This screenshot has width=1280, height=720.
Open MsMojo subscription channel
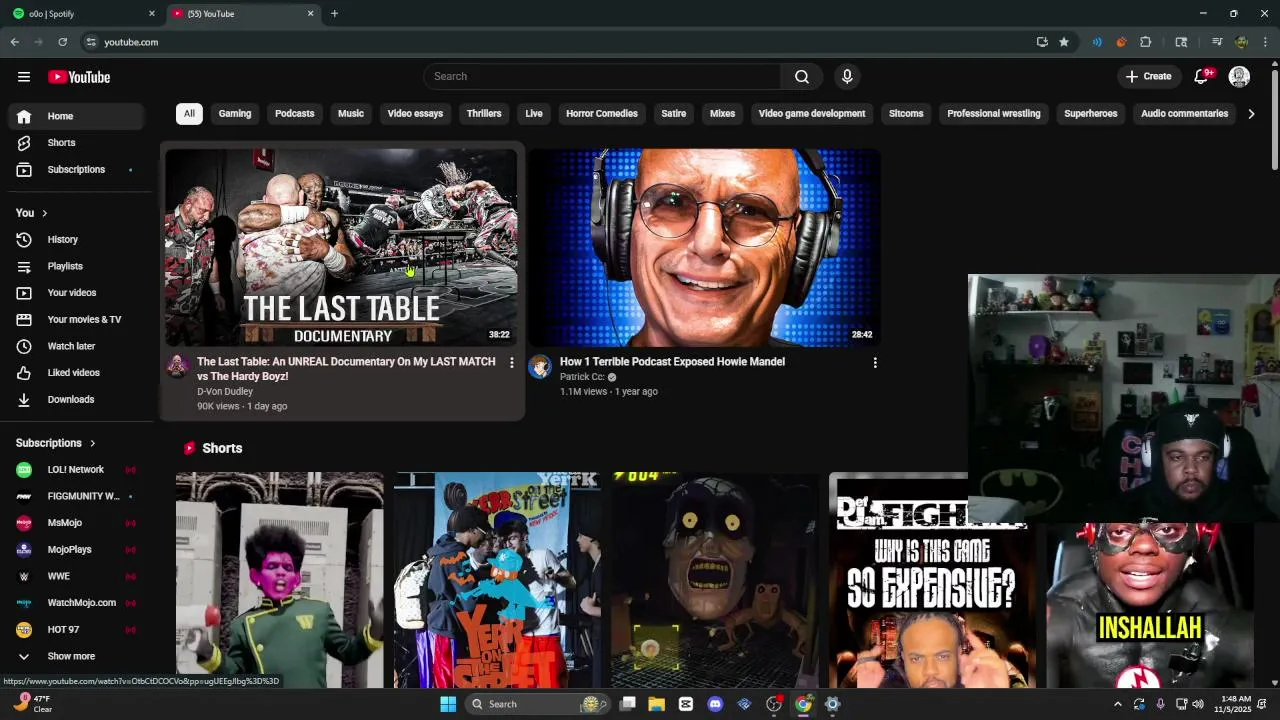76,523
